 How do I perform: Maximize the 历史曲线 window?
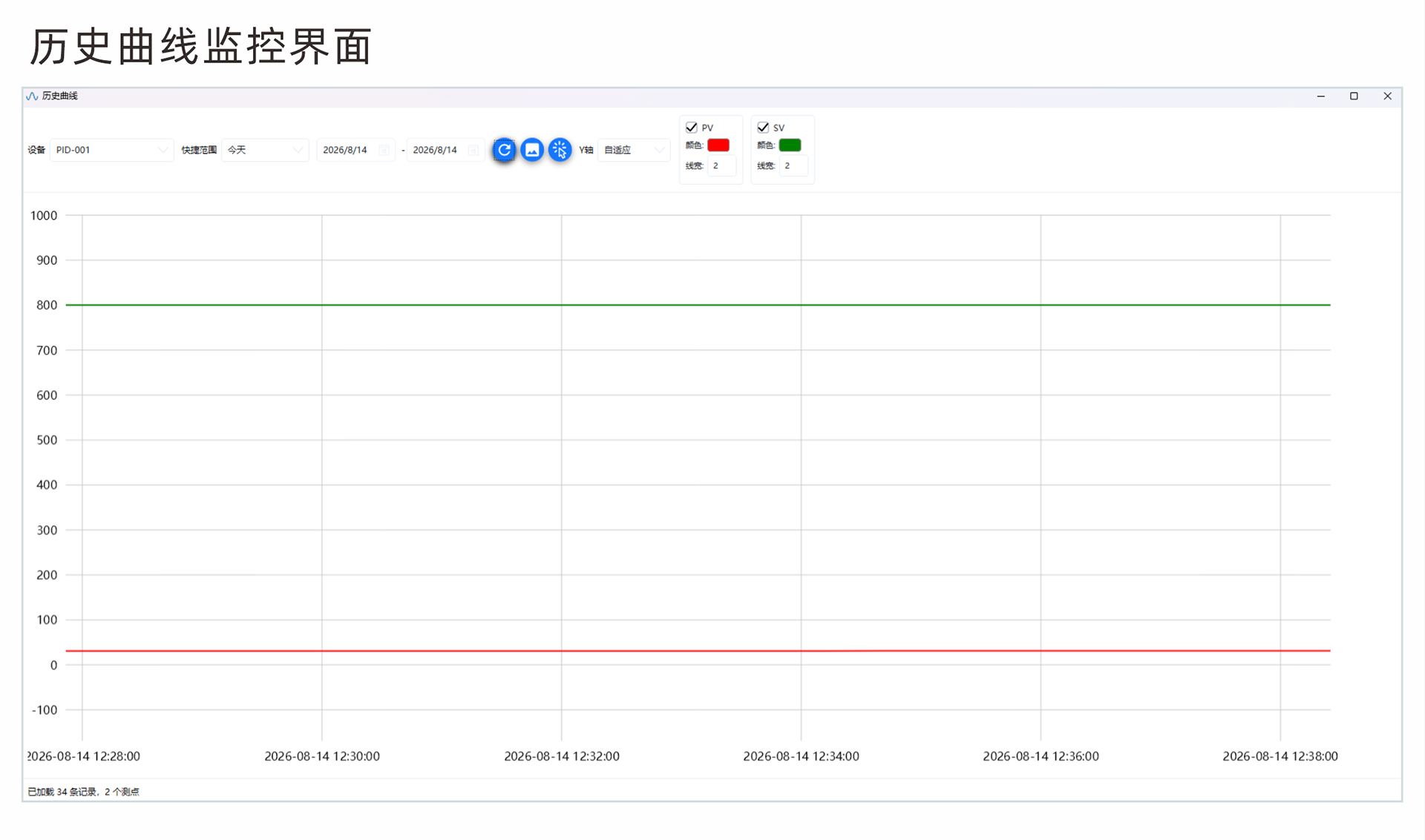[1354, 96]
